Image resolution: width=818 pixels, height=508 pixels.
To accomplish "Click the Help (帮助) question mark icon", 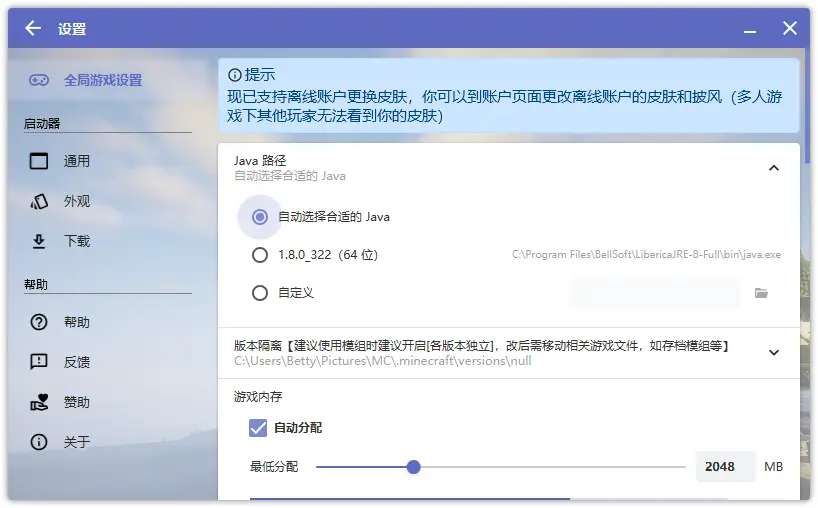I will tap(39, 322).
